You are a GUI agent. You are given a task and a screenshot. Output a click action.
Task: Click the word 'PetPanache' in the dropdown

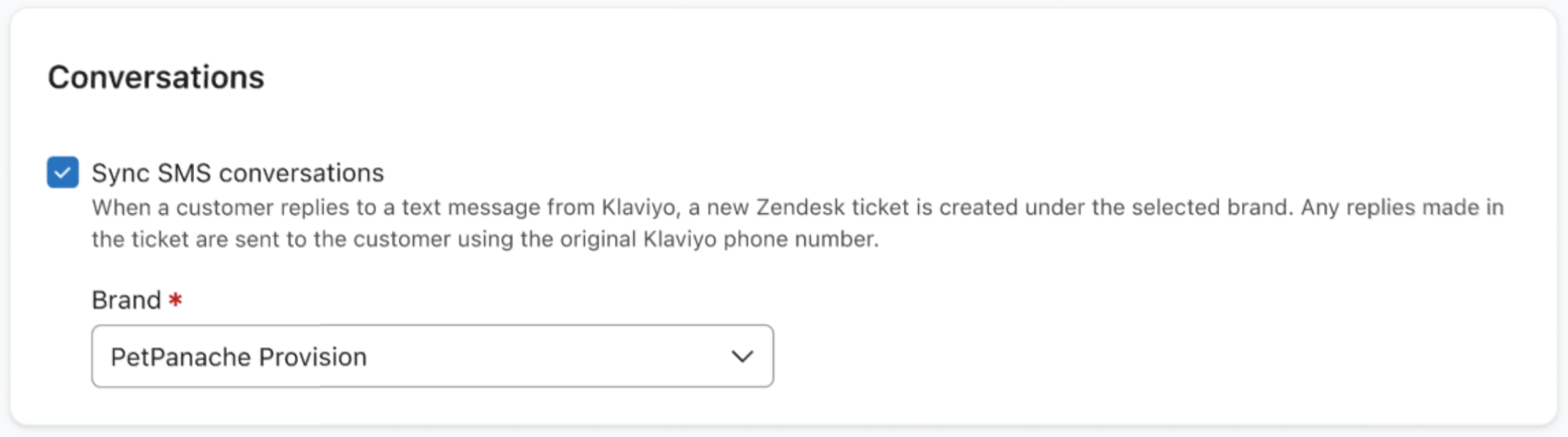[x=181, y=357]
